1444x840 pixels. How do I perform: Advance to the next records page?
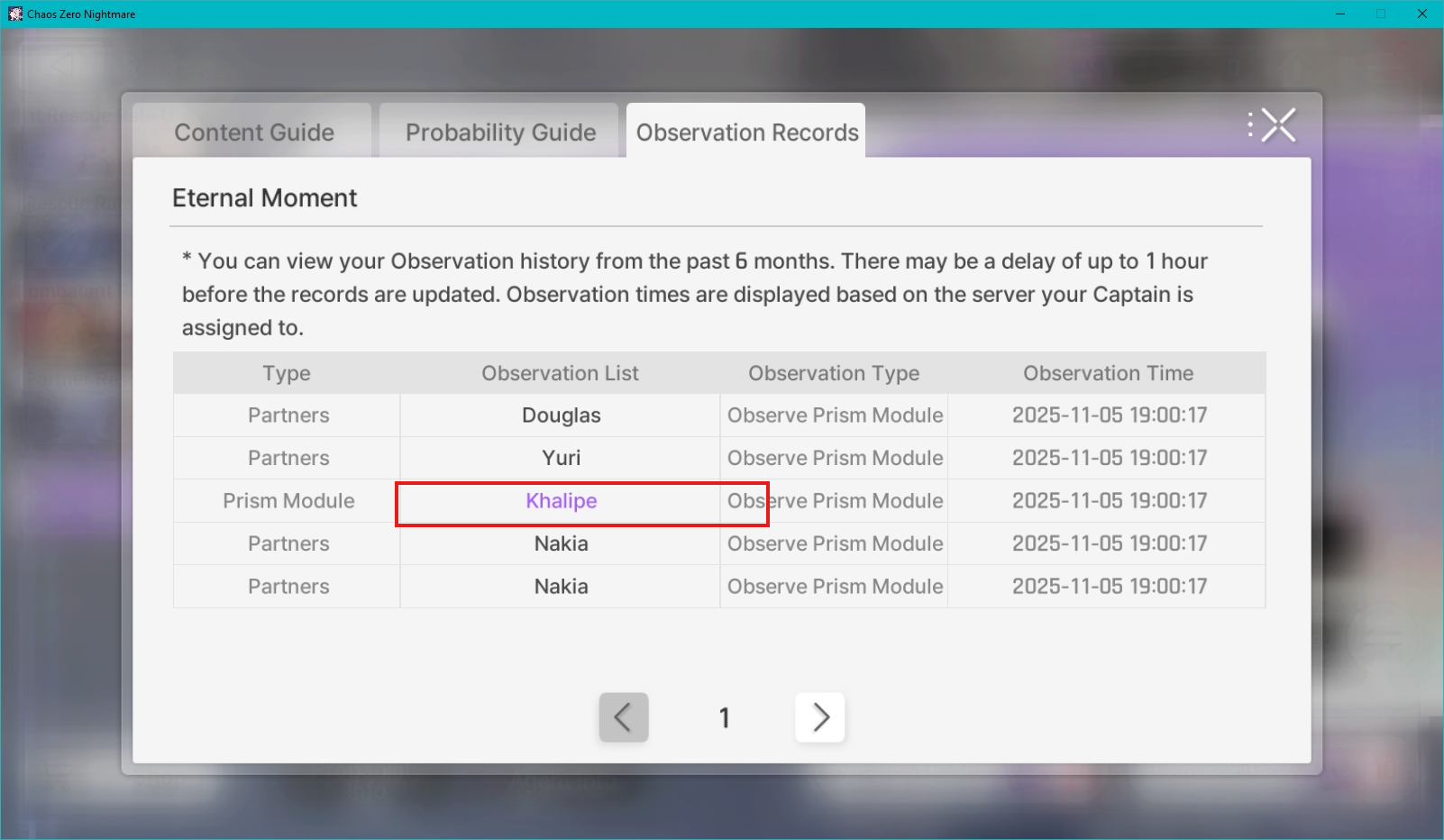(819, 717)
